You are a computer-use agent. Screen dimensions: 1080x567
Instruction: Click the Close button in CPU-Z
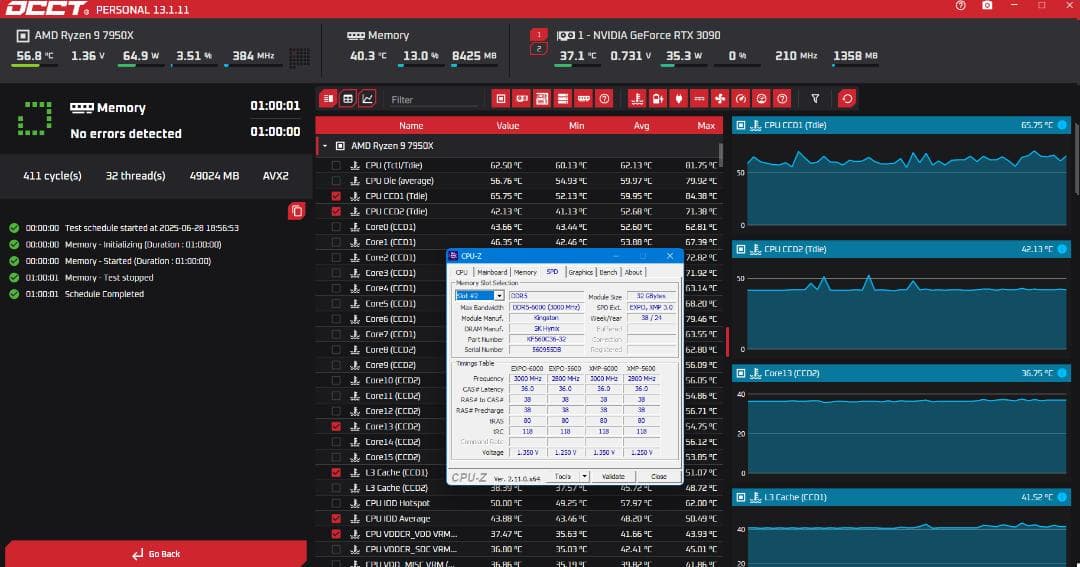point(658,476)
